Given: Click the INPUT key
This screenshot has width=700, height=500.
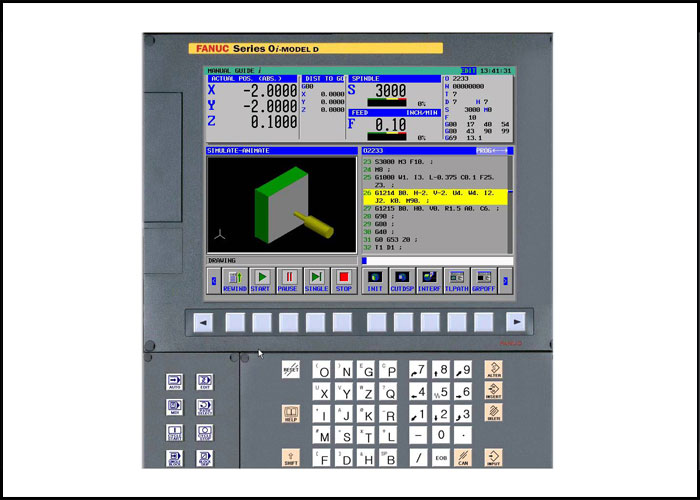Looking at the screenshot, I should point(494,458).
